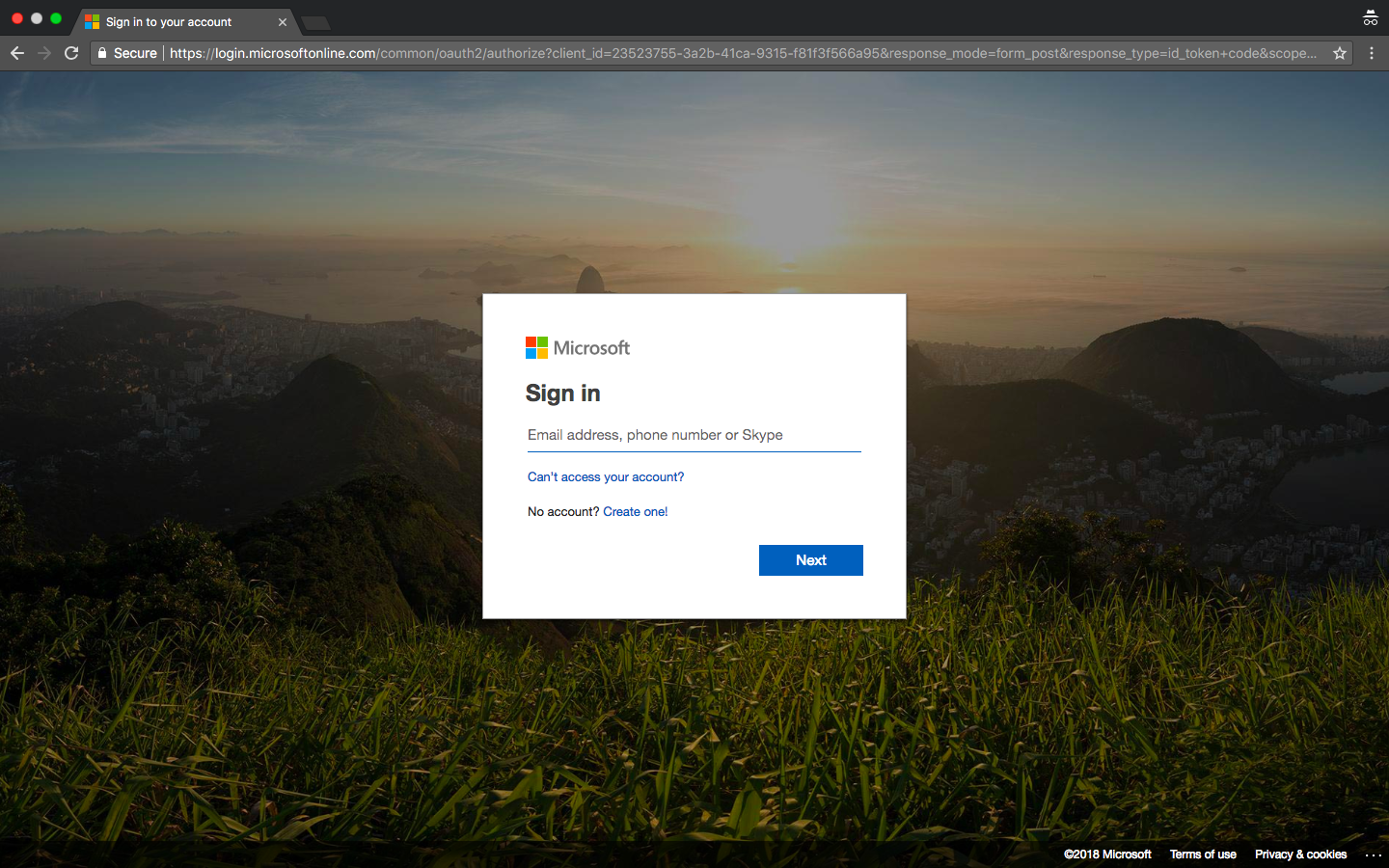Click the browser back arrow
1389x868 pixels.
[x=17, y=53]
